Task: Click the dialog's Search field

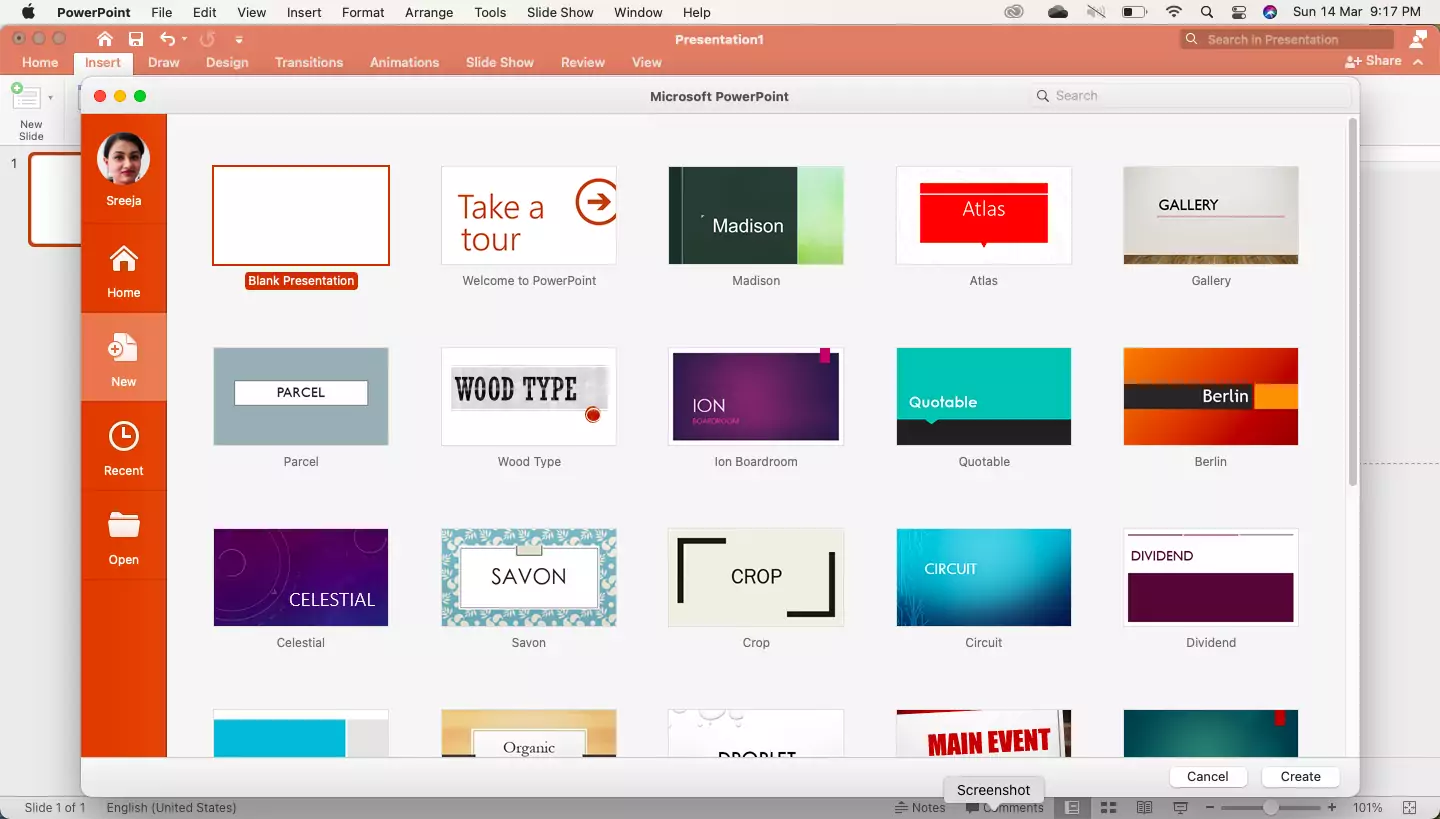Action: pyautogui.click(x=1190, y=96)
